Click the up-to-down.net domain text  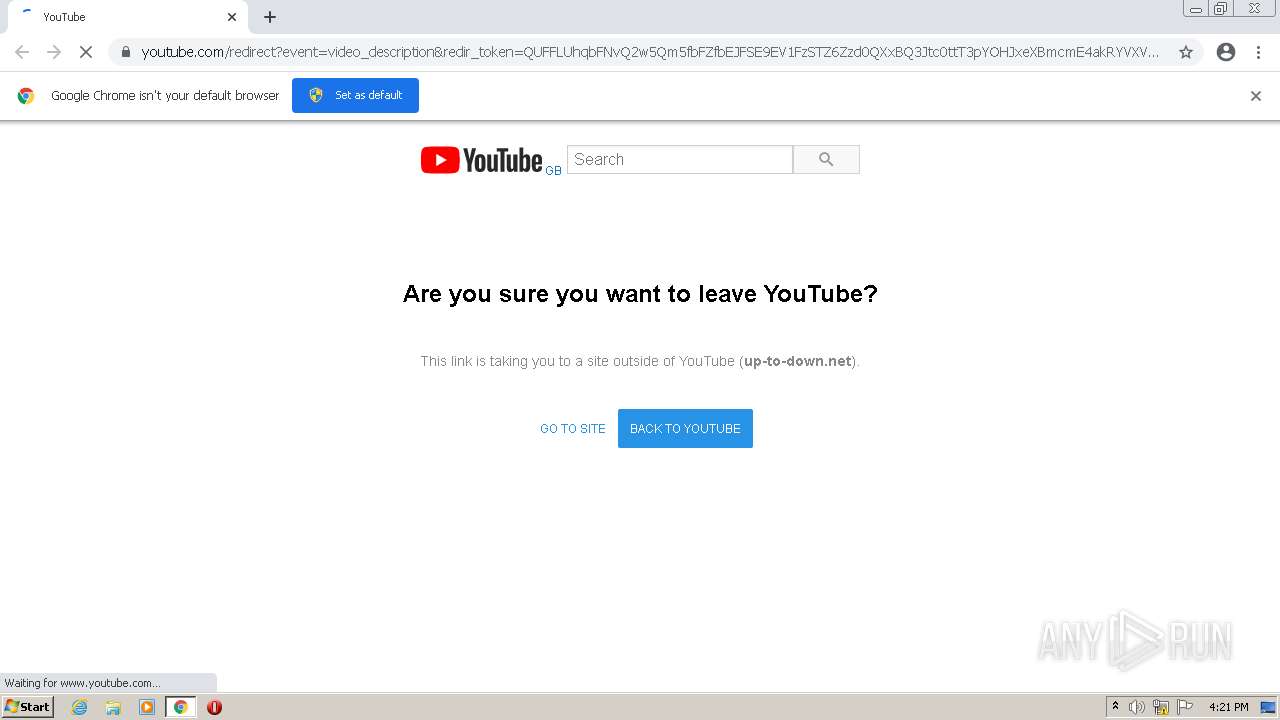tap(798, 361)
